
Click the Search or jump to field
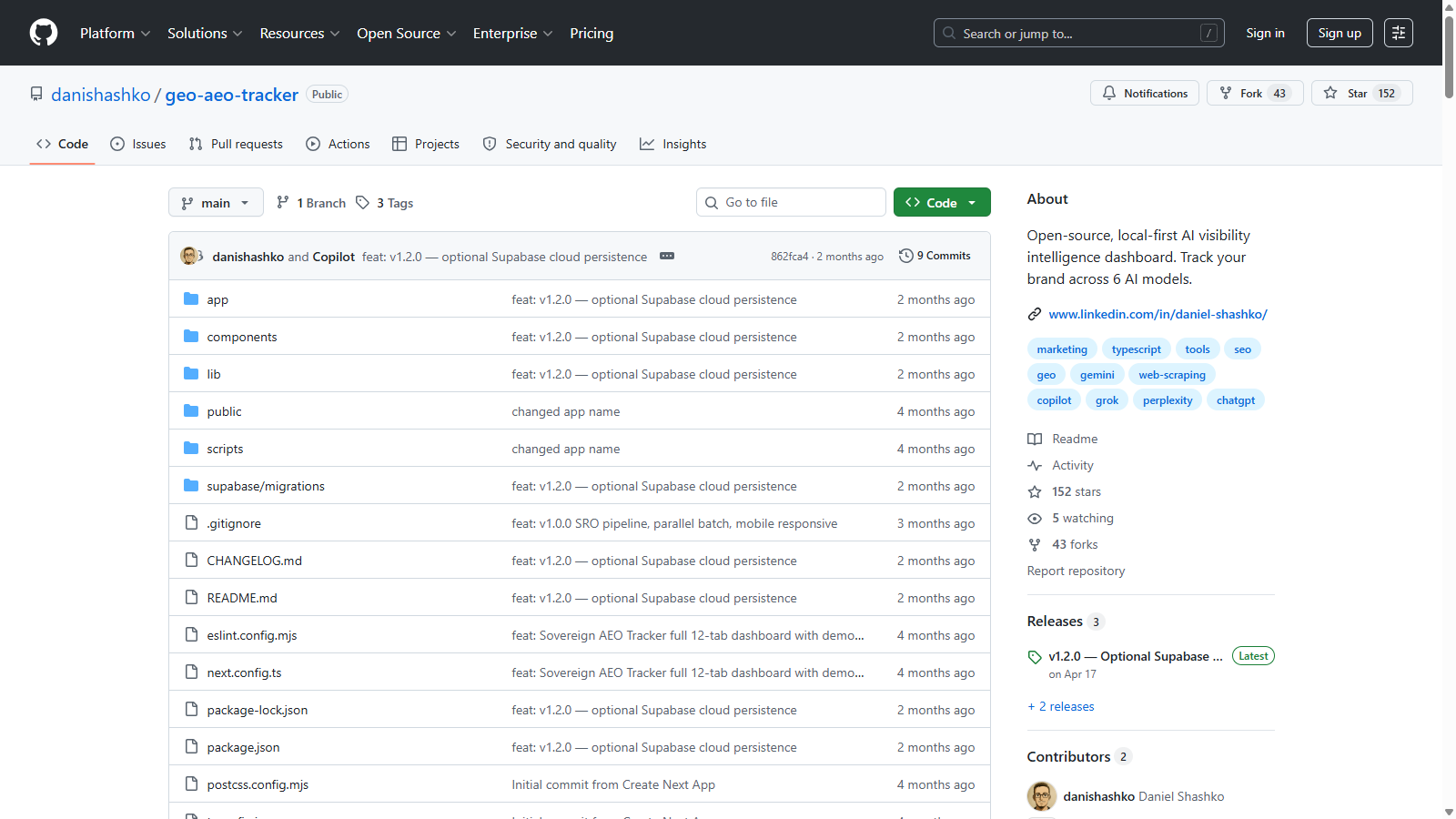pyautogui.click(x=1078, y=33)
